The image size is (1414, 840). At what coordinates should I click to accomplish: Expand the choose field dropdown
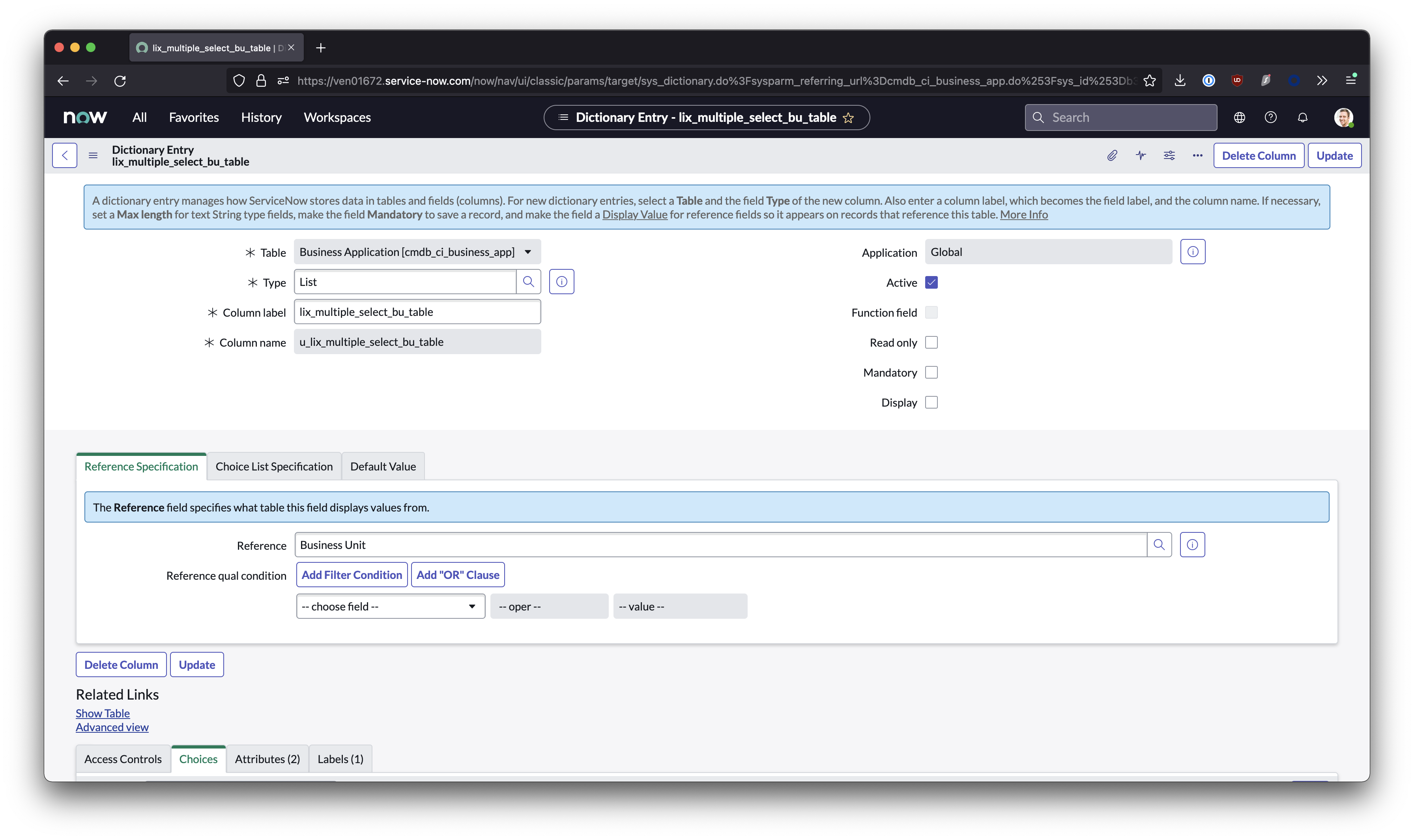tap(390, 607)
